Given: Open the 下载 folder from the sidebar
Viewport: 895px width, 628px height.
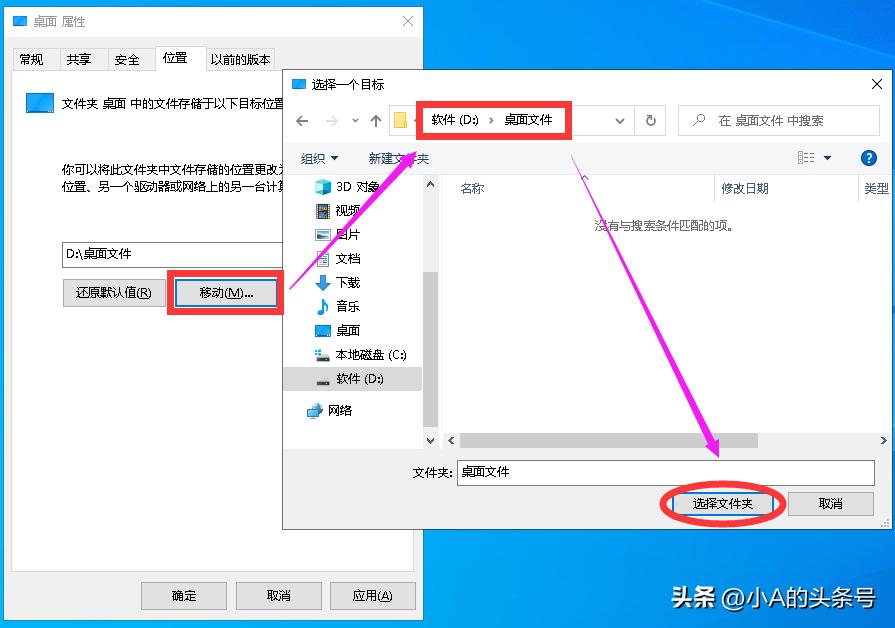Looking at the screenshot, I should (x=347, y=284).
